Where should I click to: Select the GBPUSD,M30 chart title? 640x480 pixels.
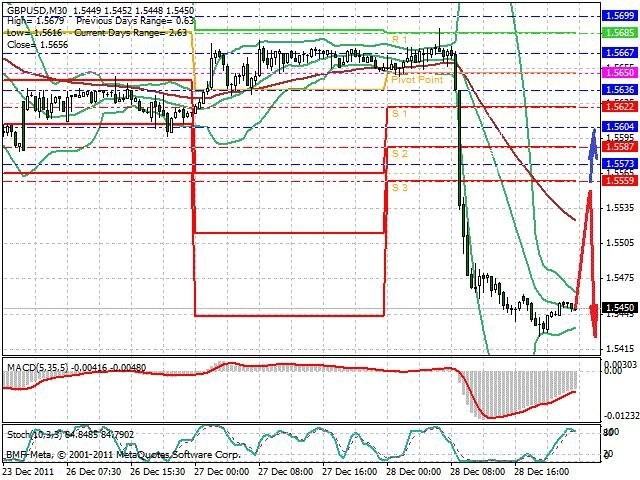(37, 10)
